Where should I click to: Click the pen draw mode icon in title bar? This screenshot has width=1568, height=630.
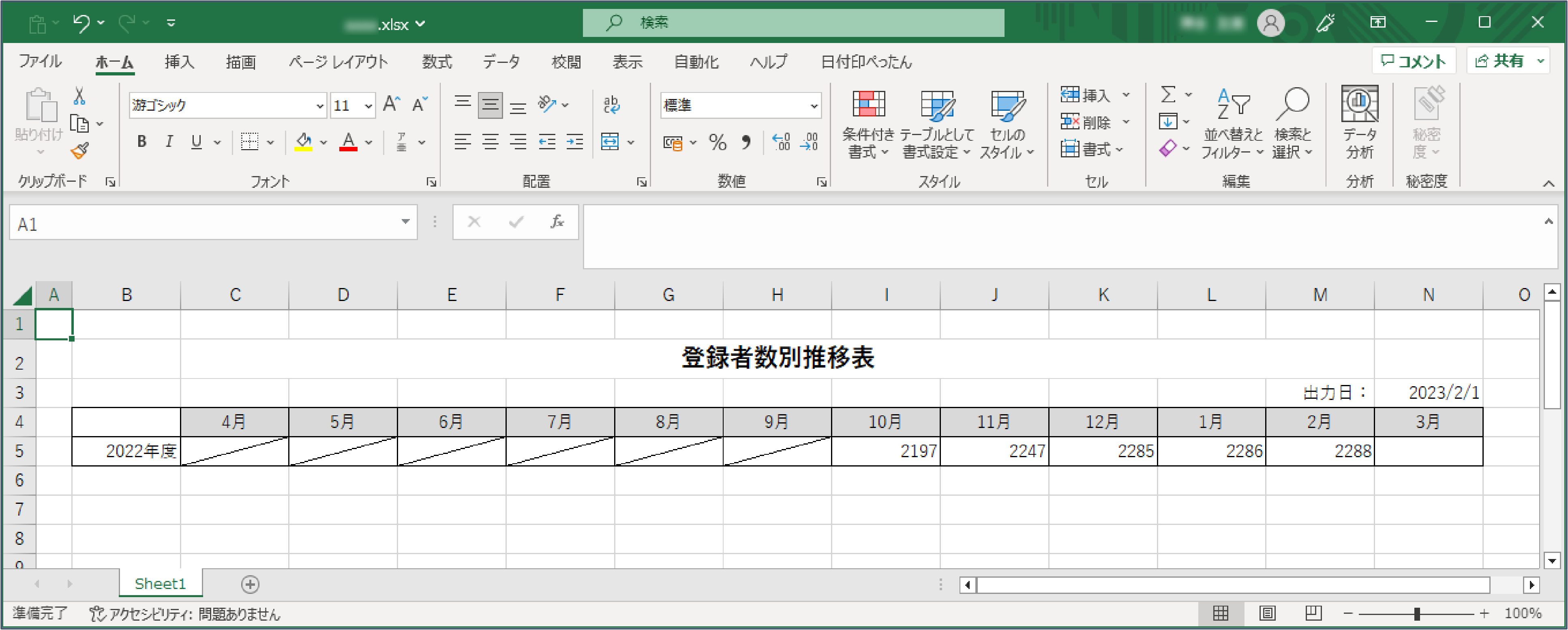click(x=1325, y=23)
